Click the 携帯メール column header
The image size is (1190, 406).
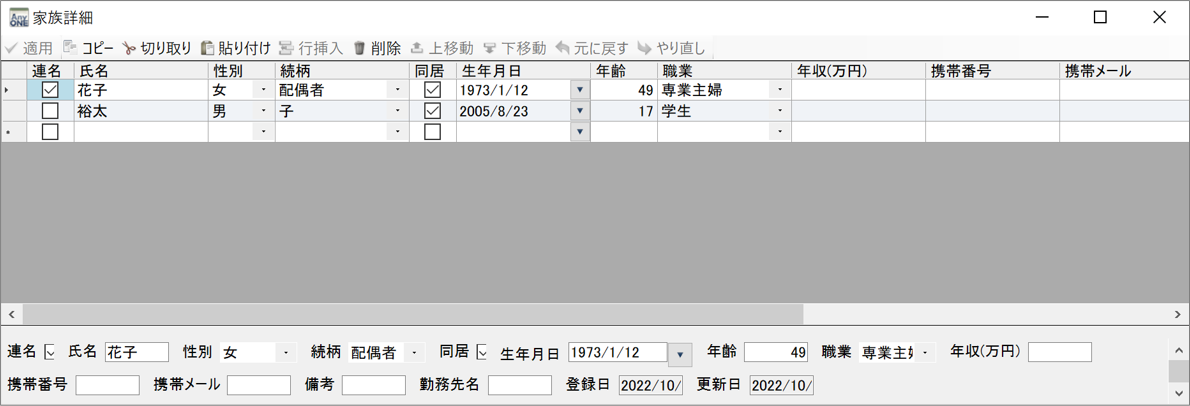point(1124,71)
